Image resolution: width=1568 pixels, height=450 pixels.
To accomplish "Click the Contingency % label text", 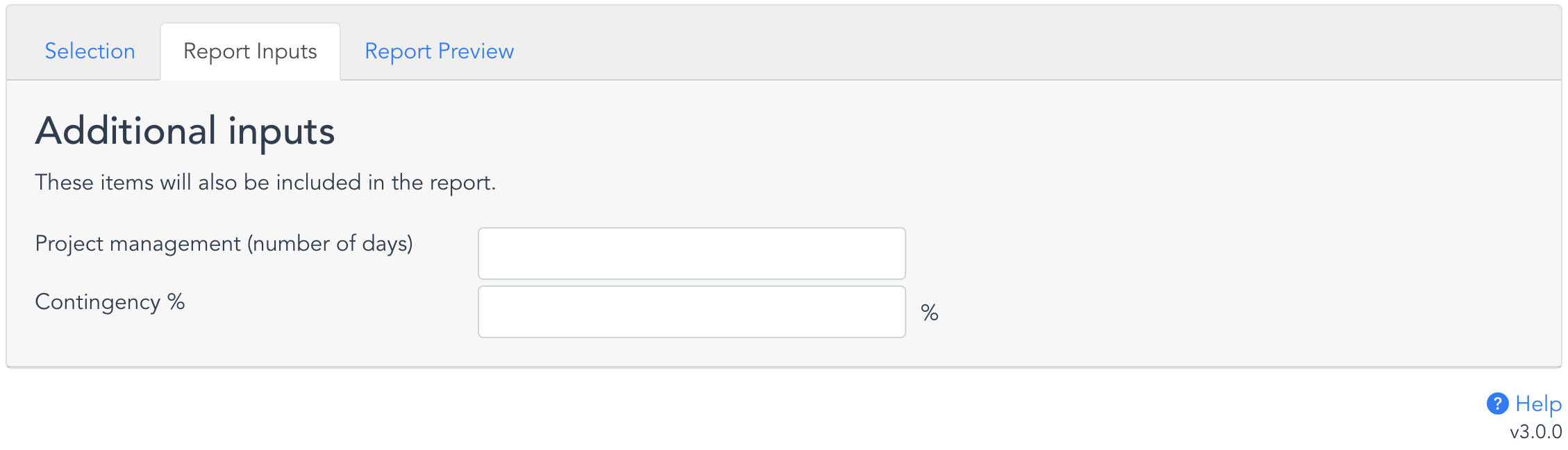I will coord(110,302).
